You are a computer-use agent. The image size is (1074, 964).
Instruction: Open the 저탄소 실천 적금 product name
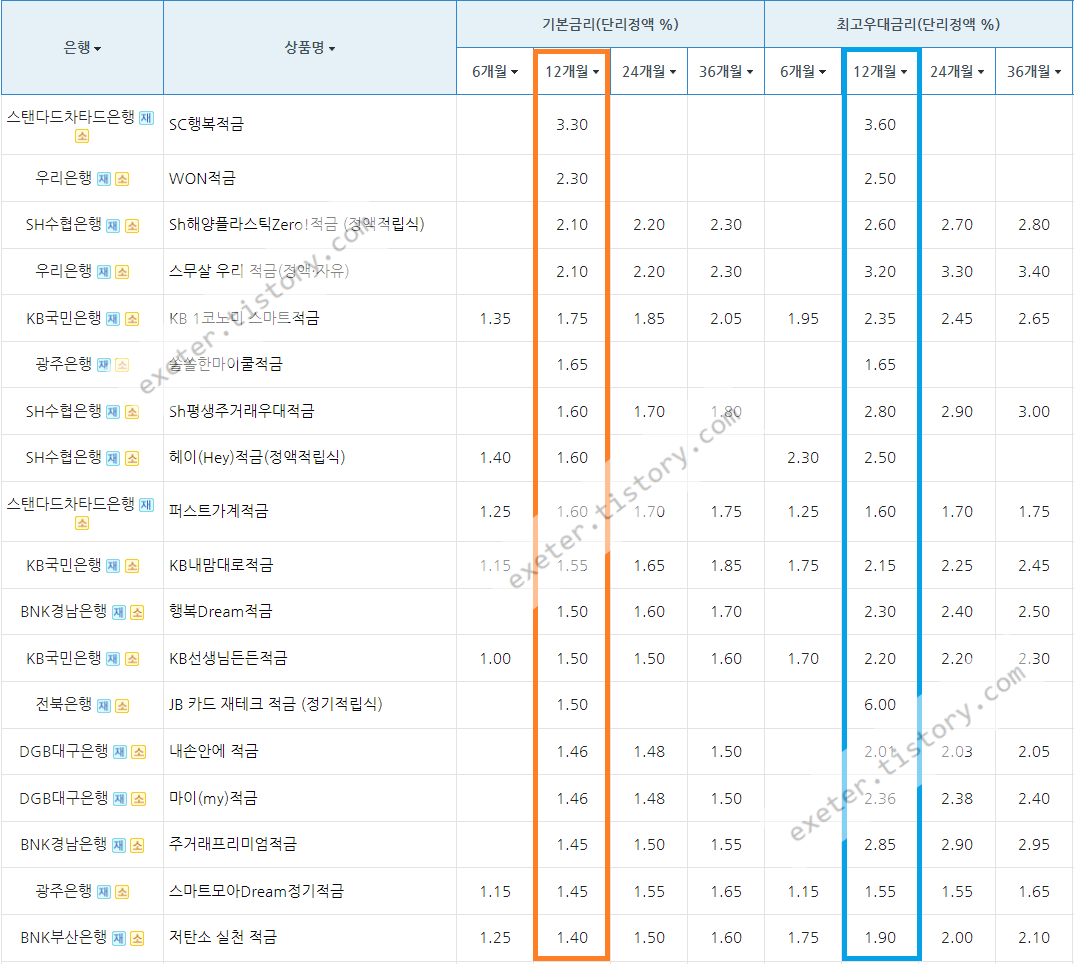(x=223, y=937)
